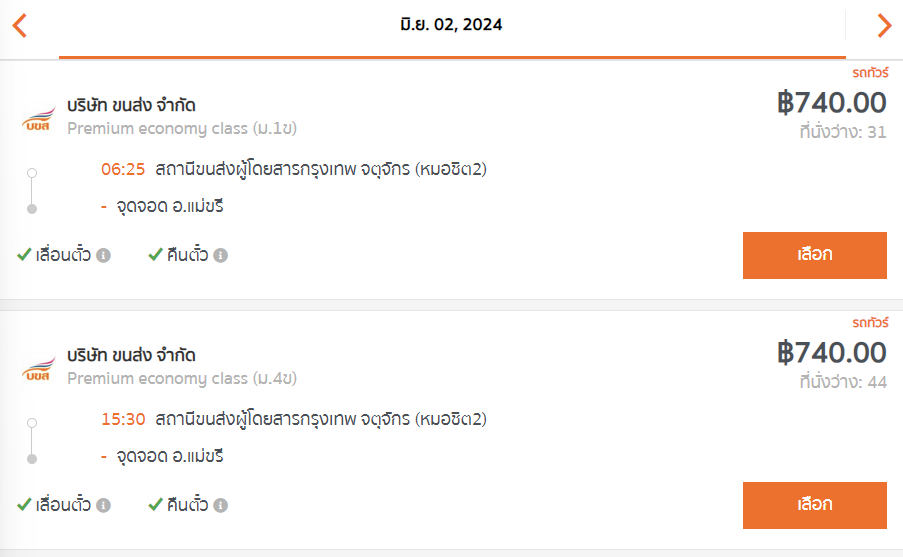The image size is (903, 557).
Task: Open info icon beside เลื่อนตั๋ว on 06:25 trip
Action: 104,255
